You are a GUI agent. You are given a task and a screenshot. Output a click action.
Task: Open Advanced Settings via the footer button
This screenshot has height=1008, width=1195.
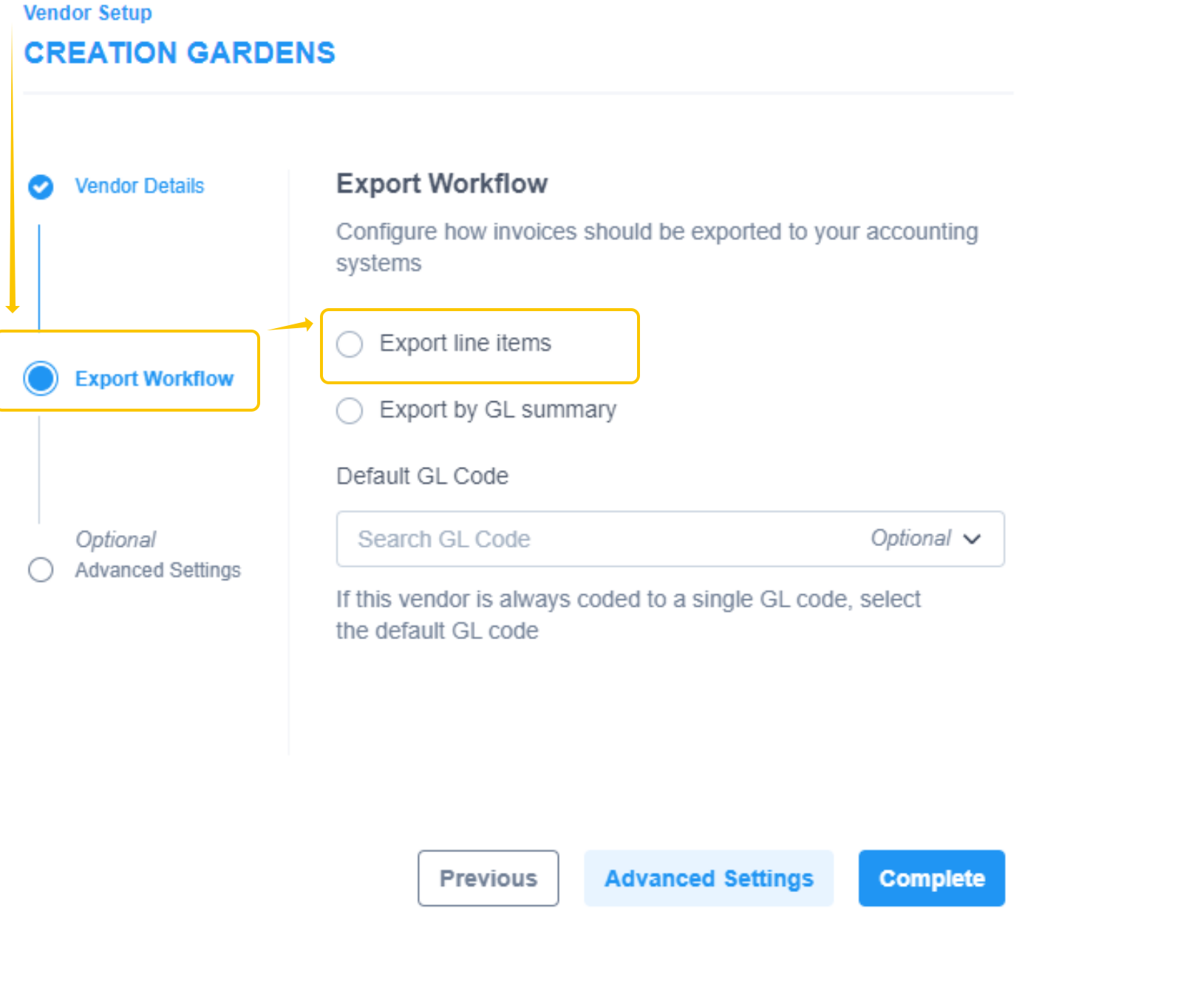click(x=708, y=878)
